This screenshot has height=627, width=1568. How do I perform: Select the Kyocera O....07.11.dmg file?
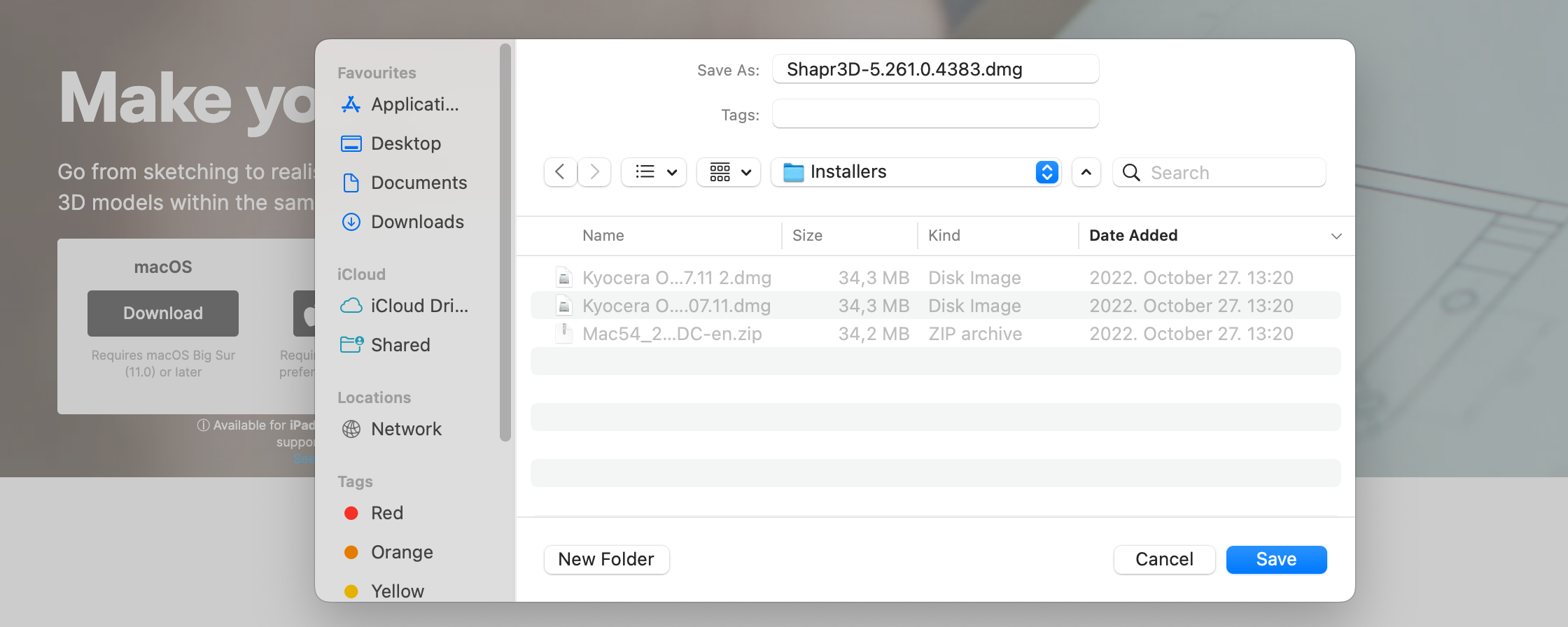[x=936, y=306]
